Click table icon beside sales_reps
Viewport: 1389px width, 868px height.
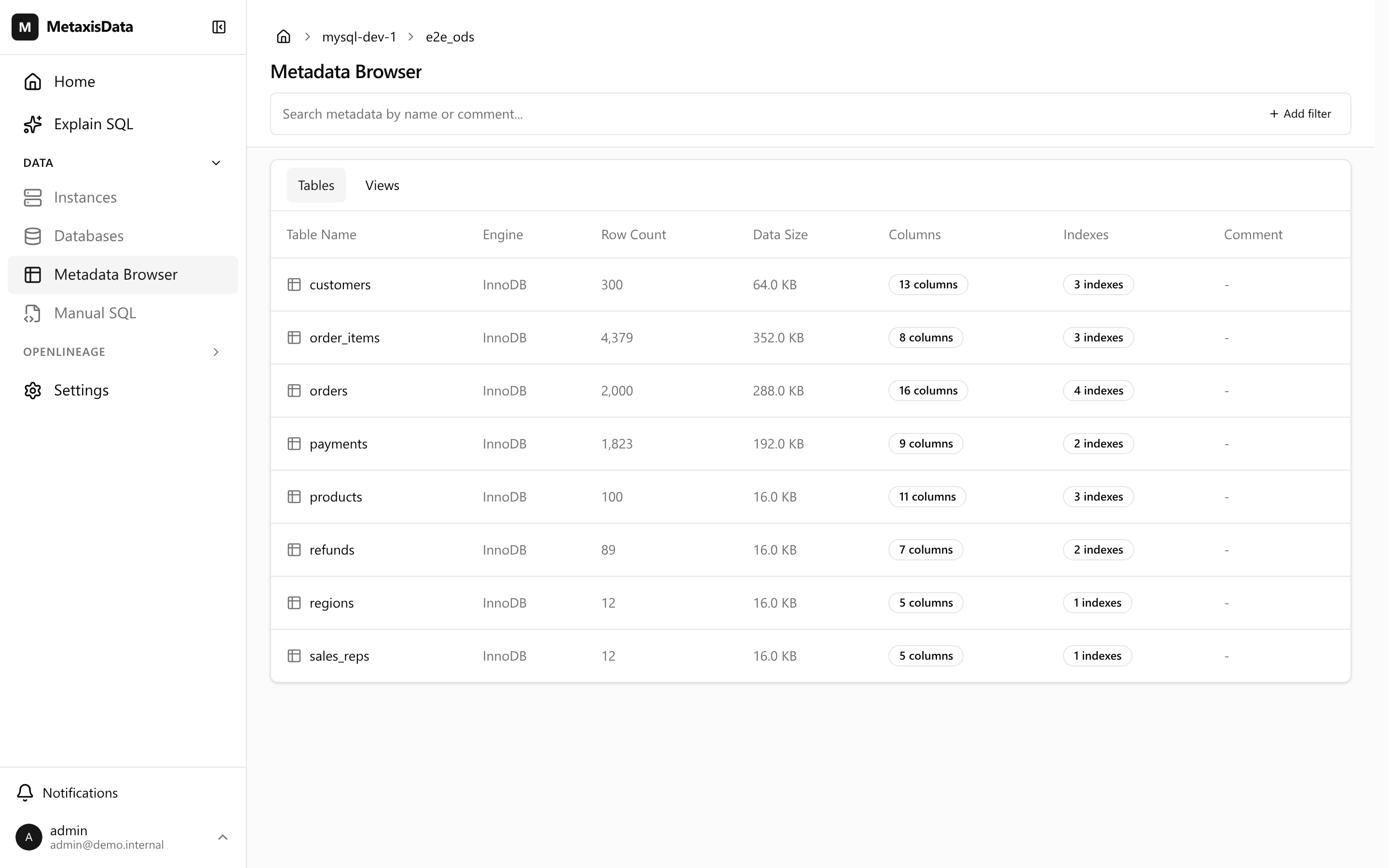tap(294, 656)
